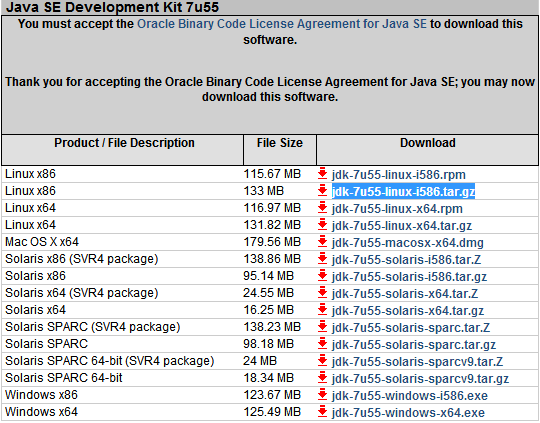Click the 116.97 MB file size cell

(272, 208)
